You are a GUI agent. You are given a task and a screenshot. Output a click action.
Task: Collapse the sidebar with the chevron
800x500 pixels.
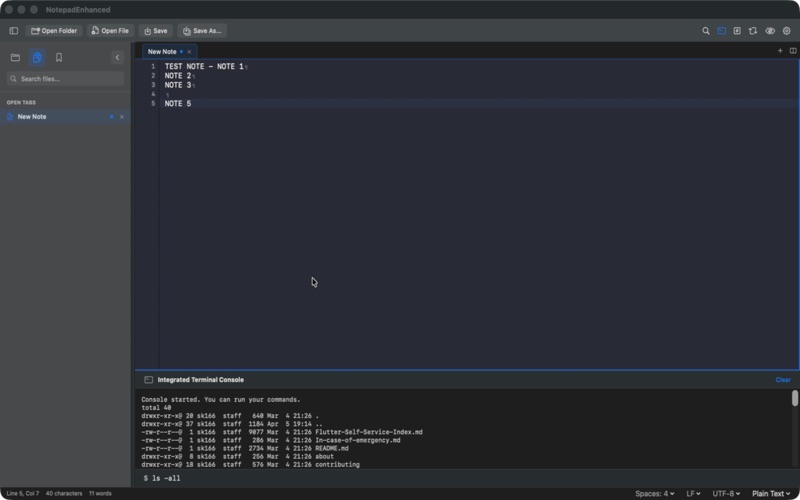tap(117, 58)
